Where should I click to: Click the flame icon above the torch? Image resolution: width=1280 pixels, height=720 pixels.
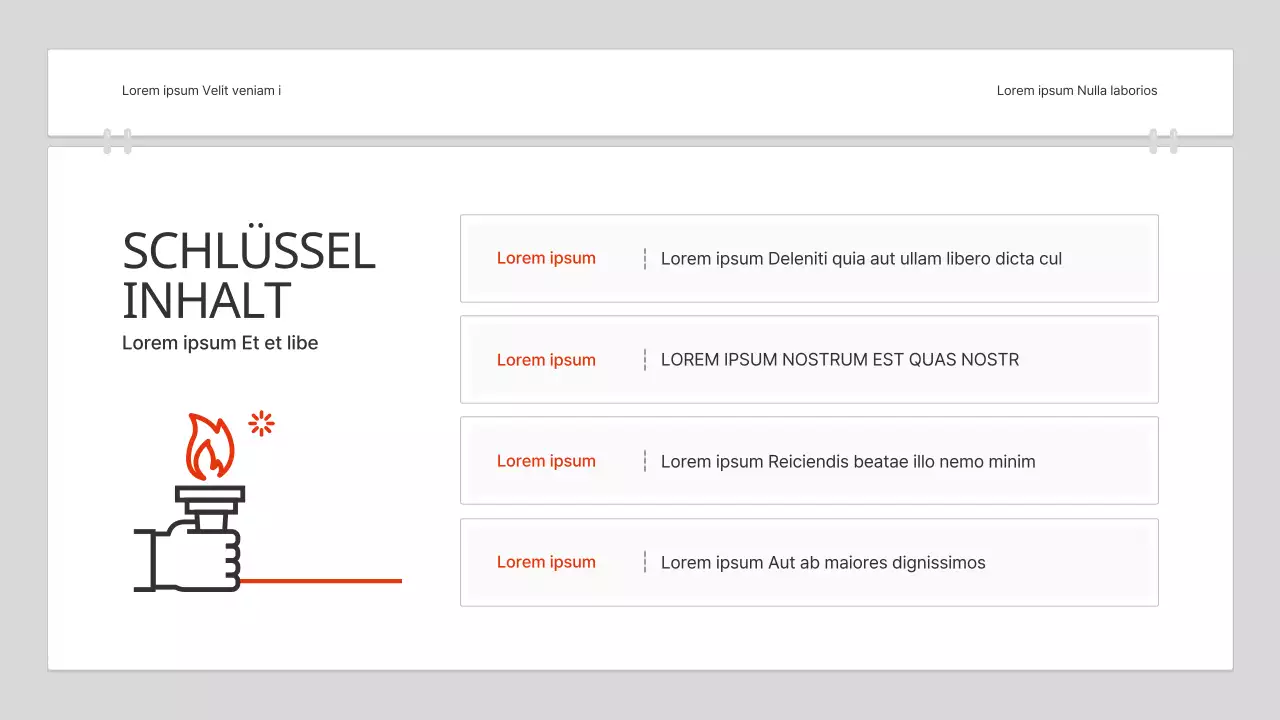point(209,447)
